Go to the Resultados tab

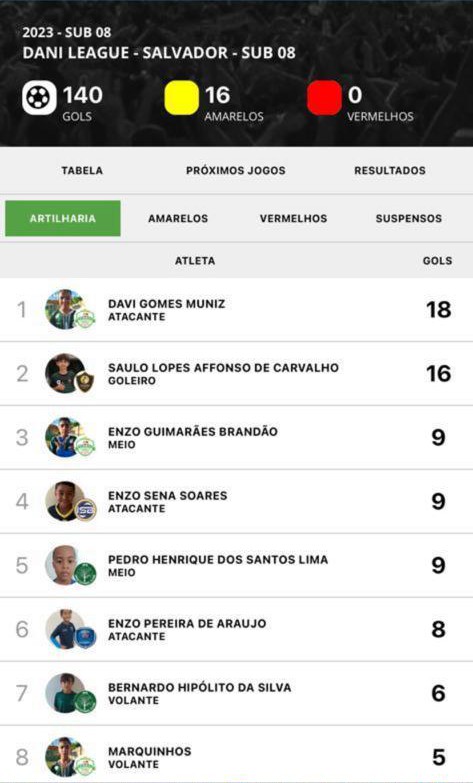pos(390,170)
